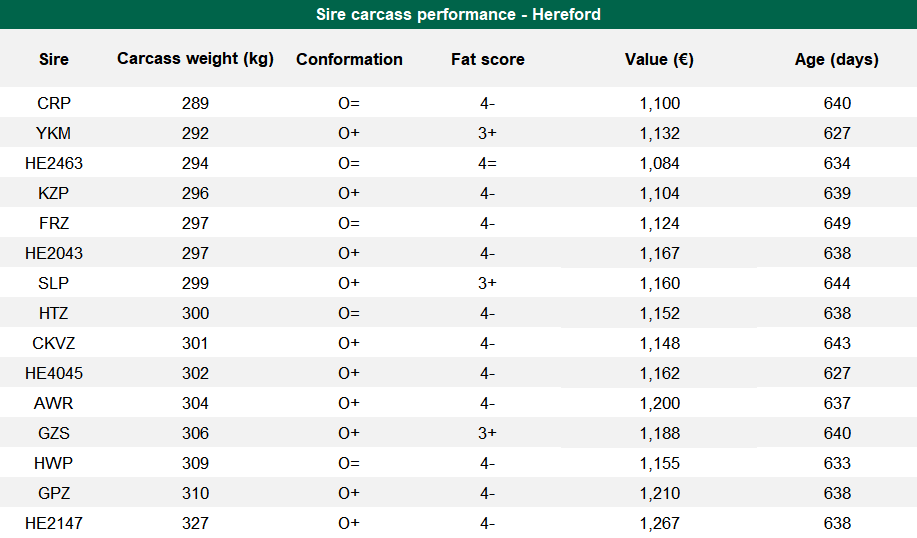Click the carcass weight 327 cell
Viewport: 917px width, 538px height.
coord(195,523)
